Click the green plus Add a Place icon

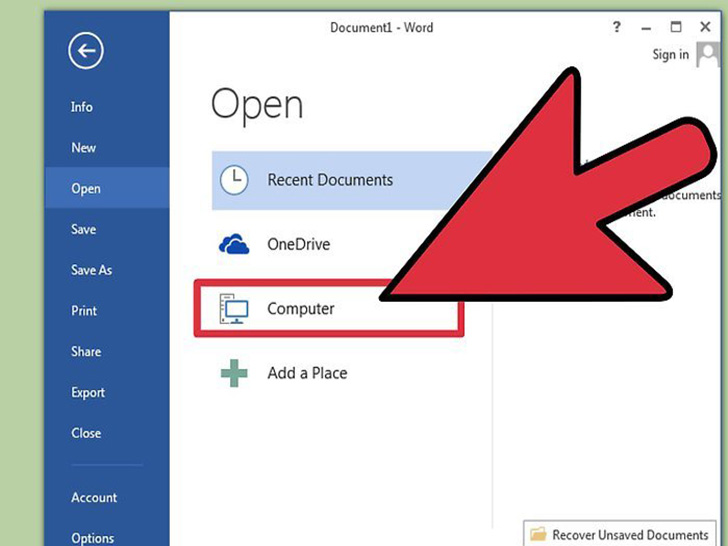pyautogui.click(x=234, y=373)
